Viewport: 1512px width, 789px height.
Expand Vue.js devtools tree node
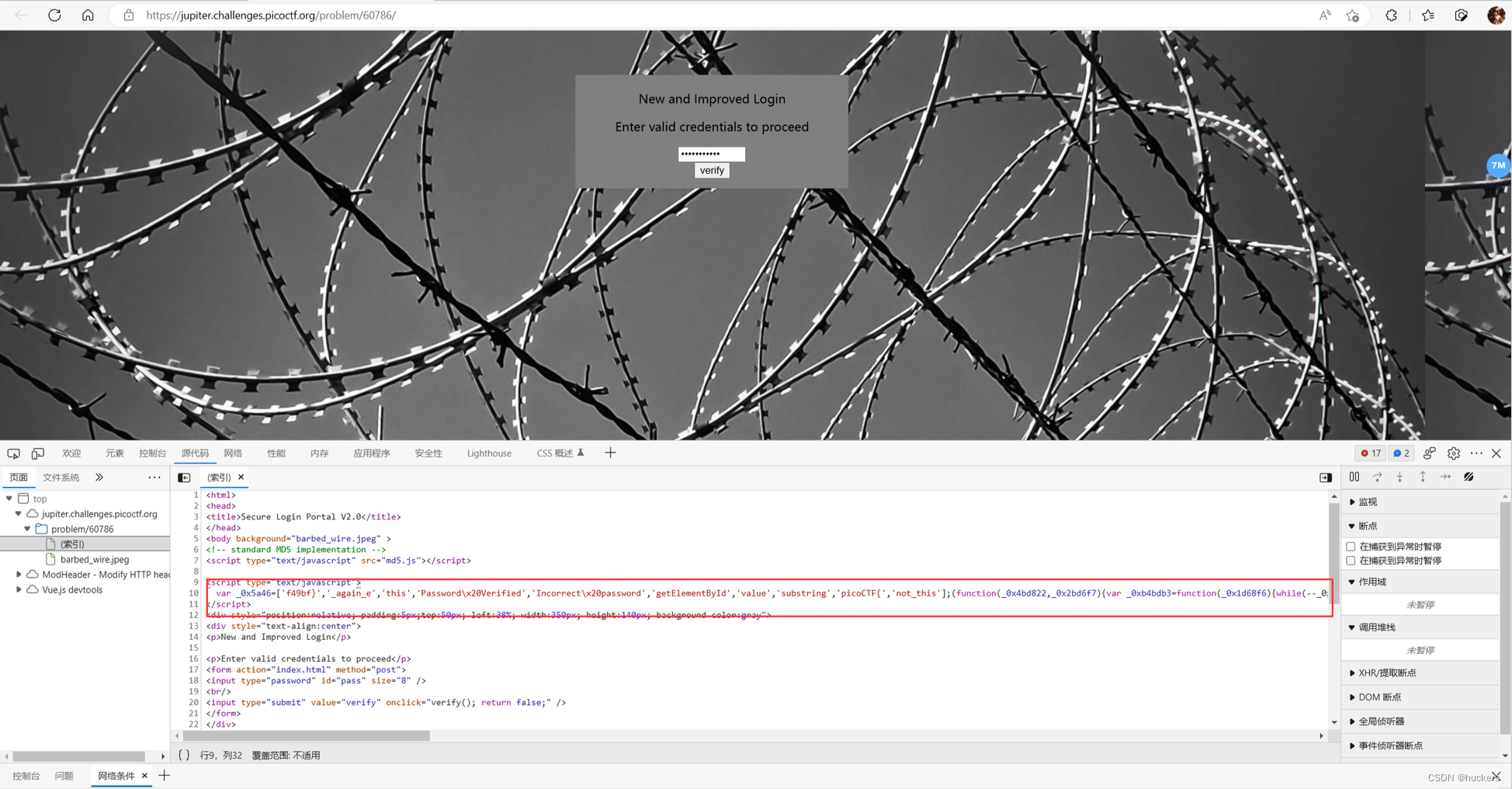click(19, 590)
